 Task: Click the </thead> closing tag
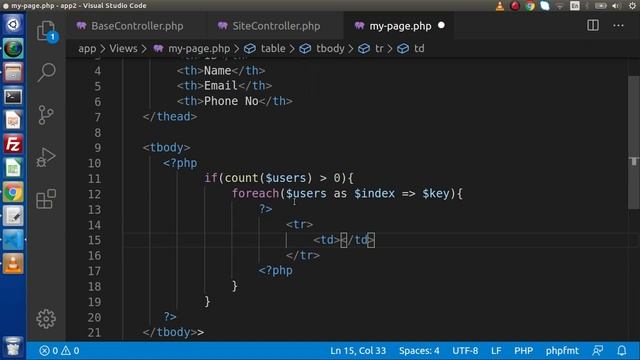tap(170, 117)
